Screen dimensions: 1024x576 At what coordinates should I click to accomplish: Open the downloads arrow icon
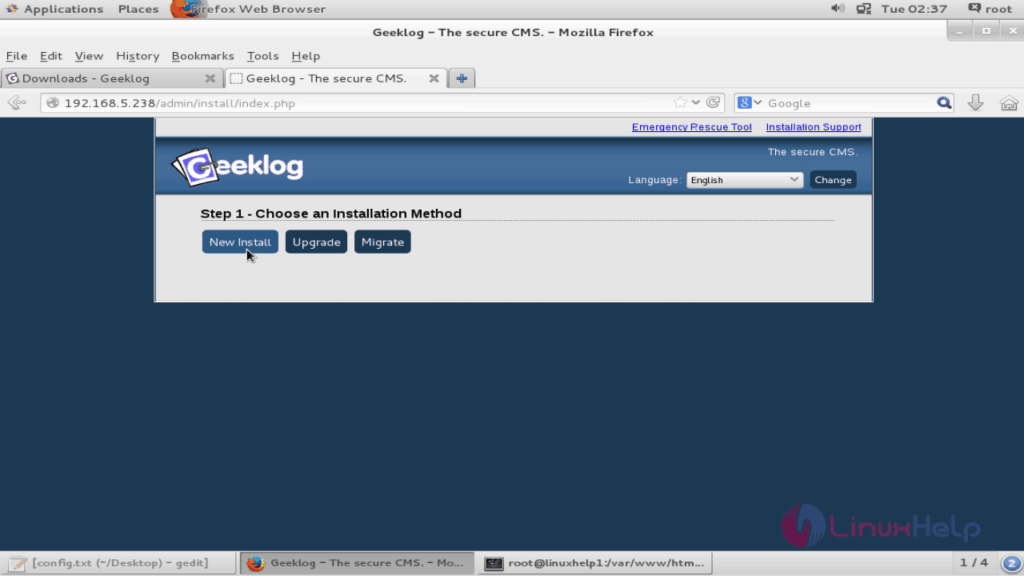tap(975, 103)
